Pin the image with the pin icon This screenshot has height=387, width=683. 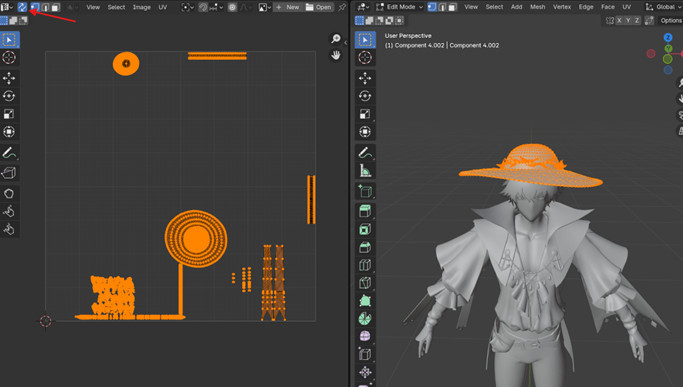click(342, 7)
